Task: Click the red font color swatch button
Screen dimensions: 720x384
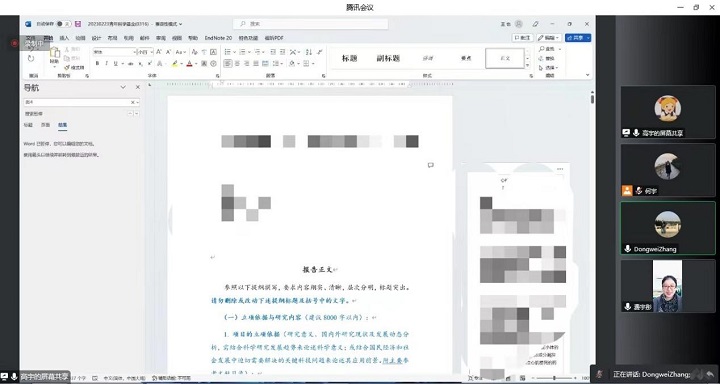Action: 189,64
